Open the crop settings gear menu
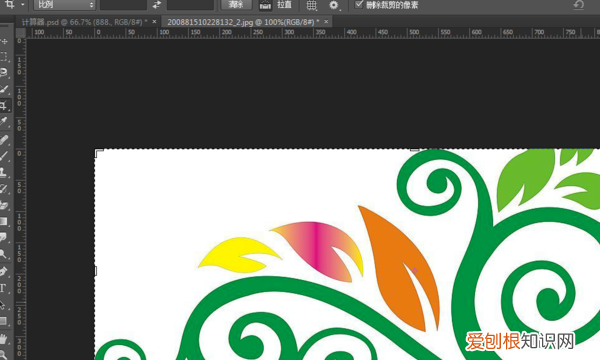 coord(334,5)
